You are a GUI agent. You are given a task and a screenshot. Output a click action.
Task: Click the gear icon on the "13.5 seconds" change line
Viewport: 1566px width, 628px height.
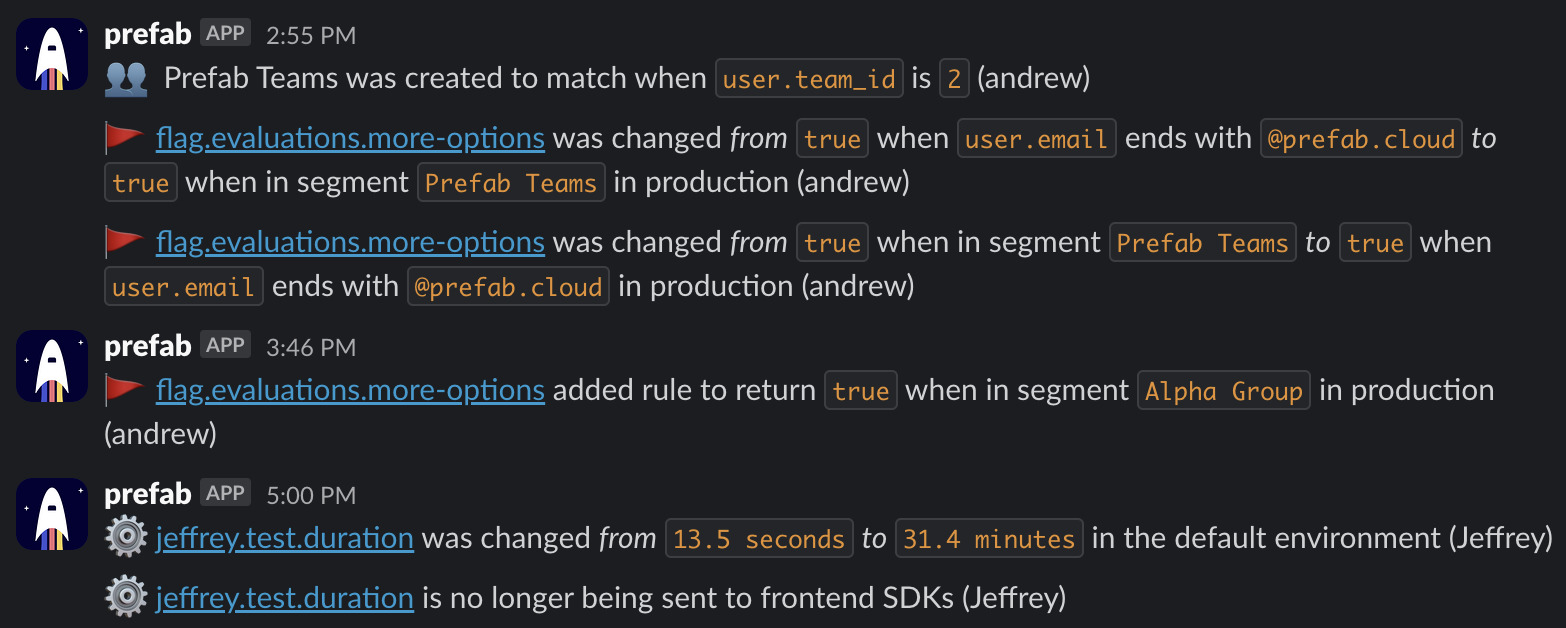coord(126,539)
